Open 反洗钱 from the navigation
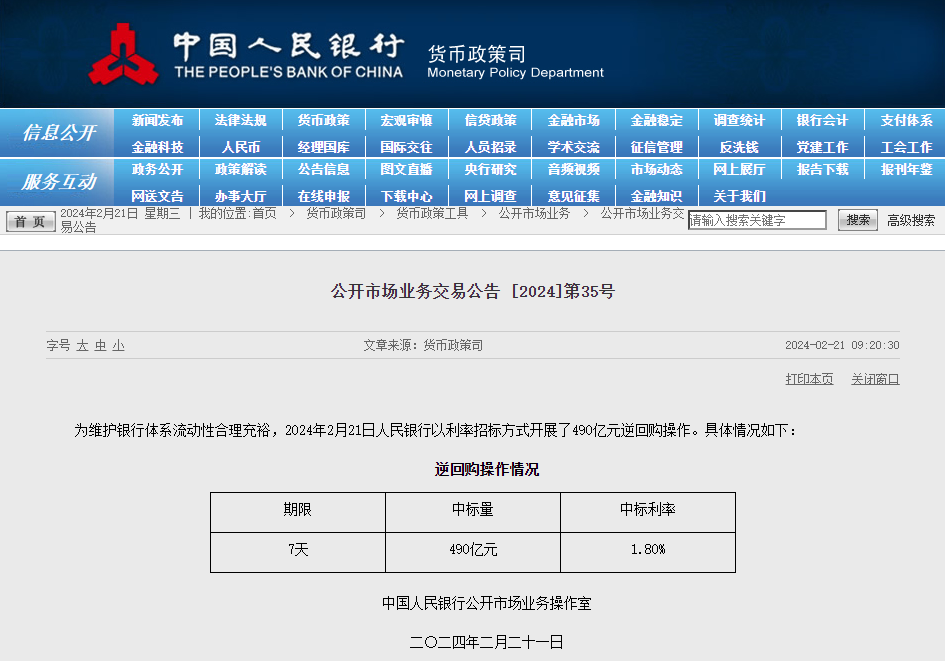Screen dimensions: 945x661 pyautogui.click(x=739, y=147)
